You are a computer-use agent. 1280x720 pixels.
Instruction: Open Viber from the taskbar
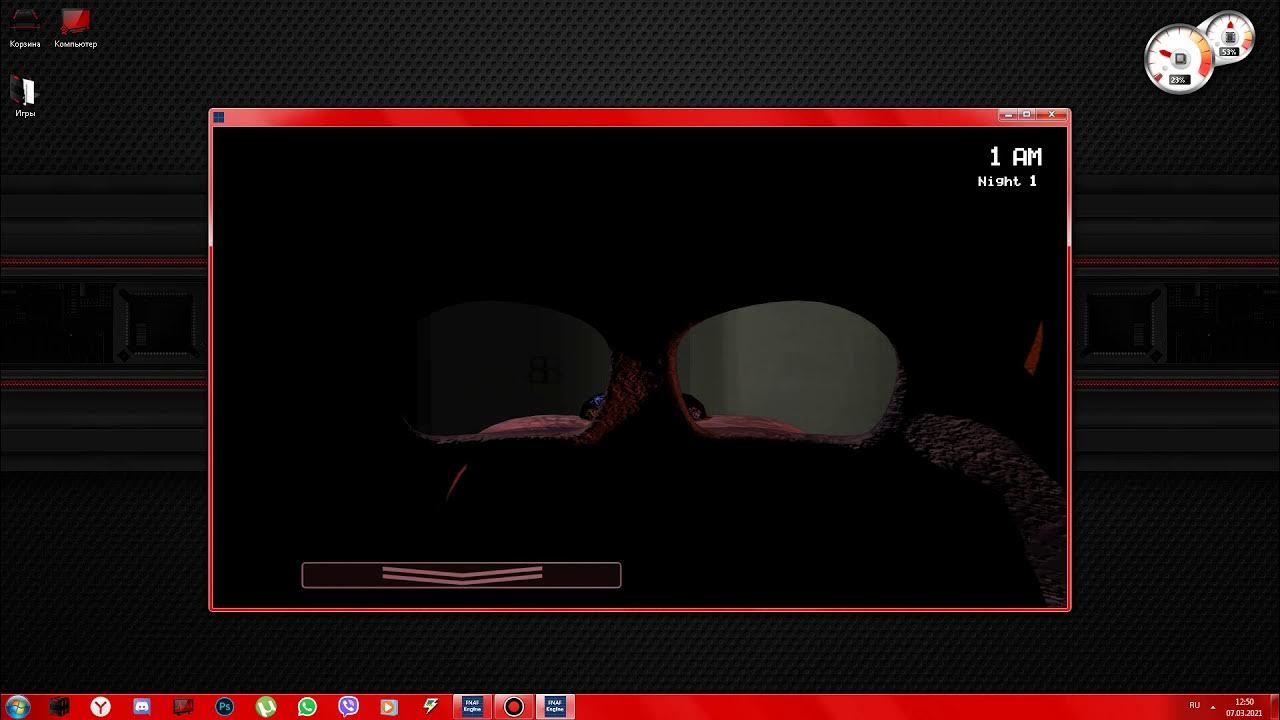348,707
